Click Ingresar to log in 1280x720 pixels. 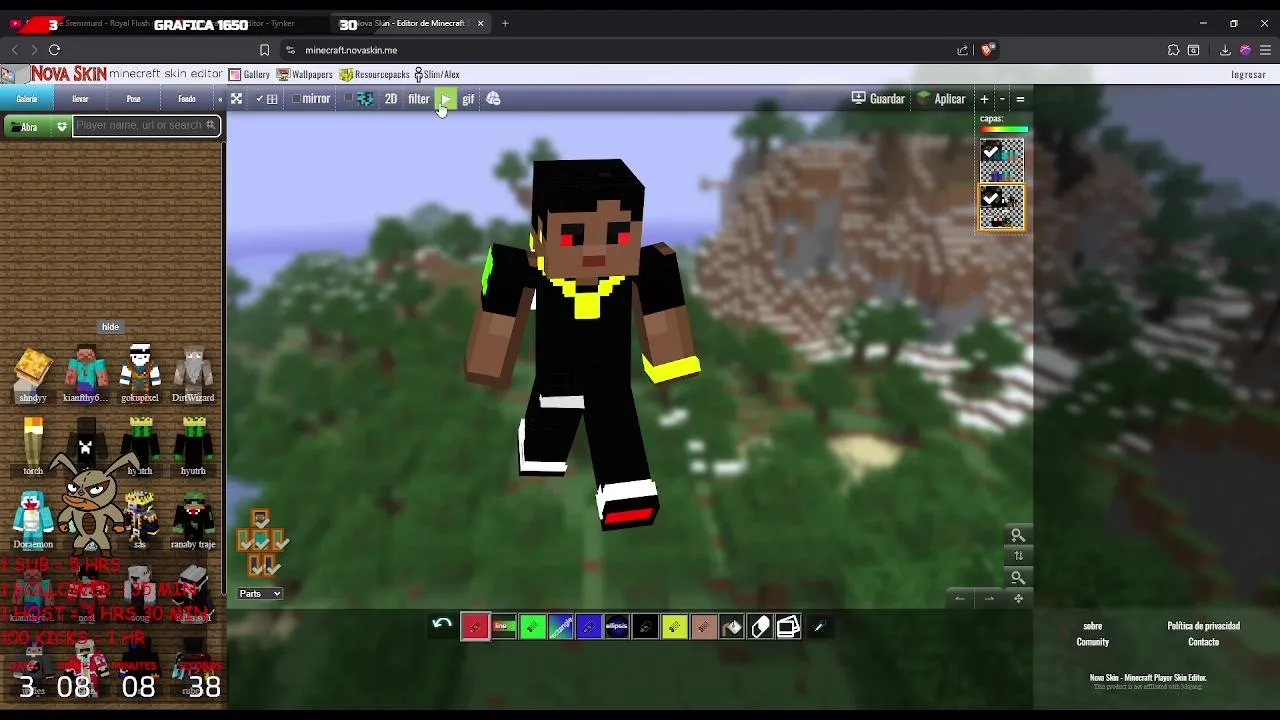pyautogui.click(x=1248, y=74)
